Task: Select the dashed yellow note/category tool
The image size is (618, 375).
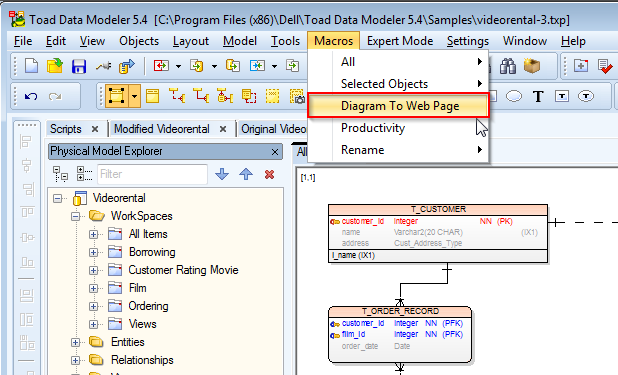Action: 272,96
